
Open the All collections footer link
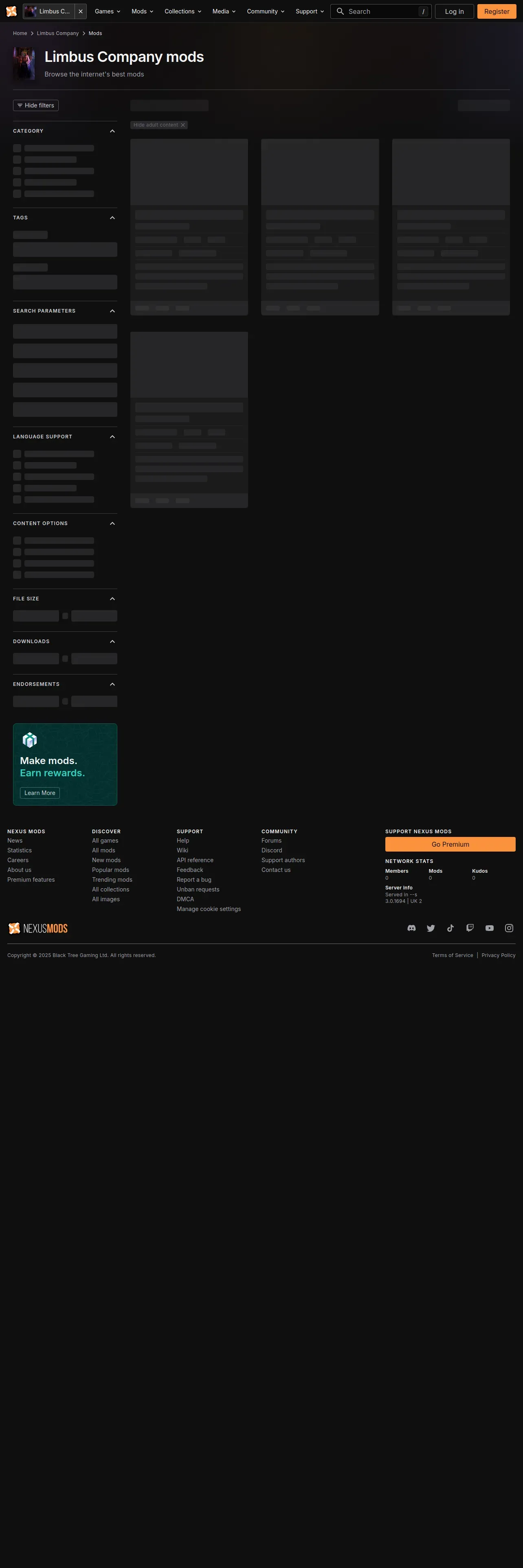point(111,889)
